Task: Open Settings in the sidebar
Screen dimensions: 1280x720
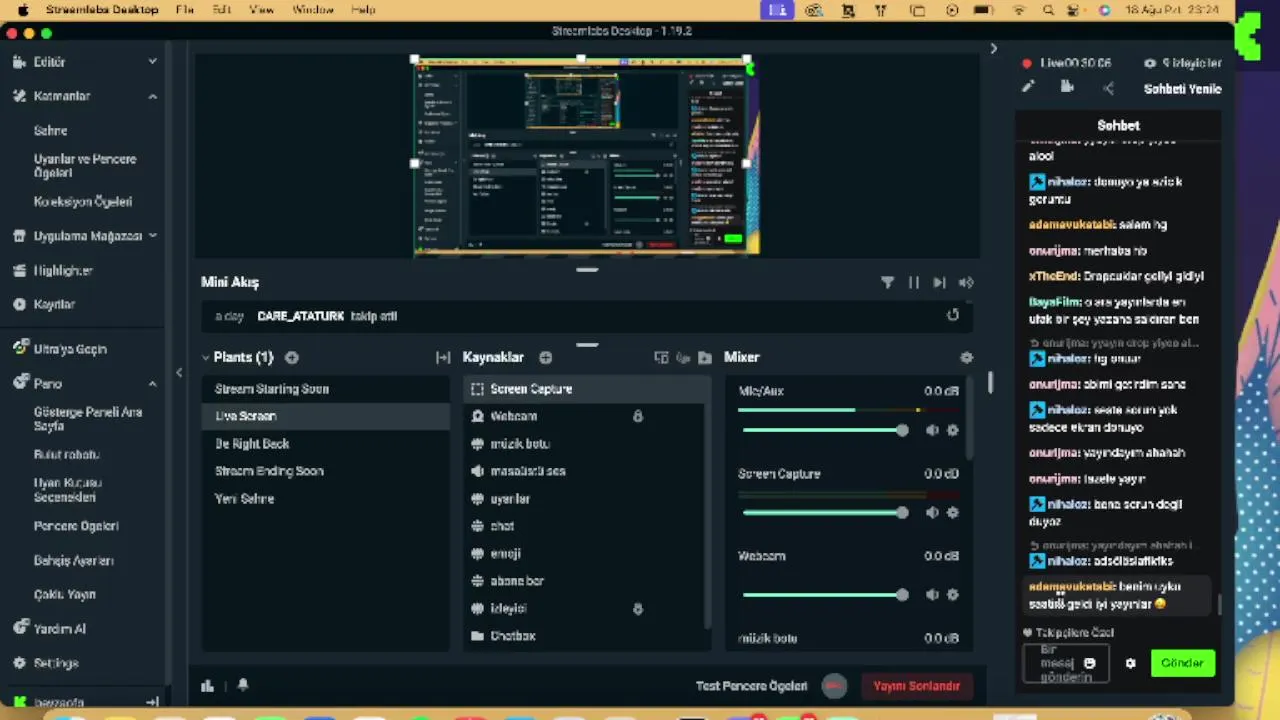Action: pyautogui.click(x=56, y=663)
